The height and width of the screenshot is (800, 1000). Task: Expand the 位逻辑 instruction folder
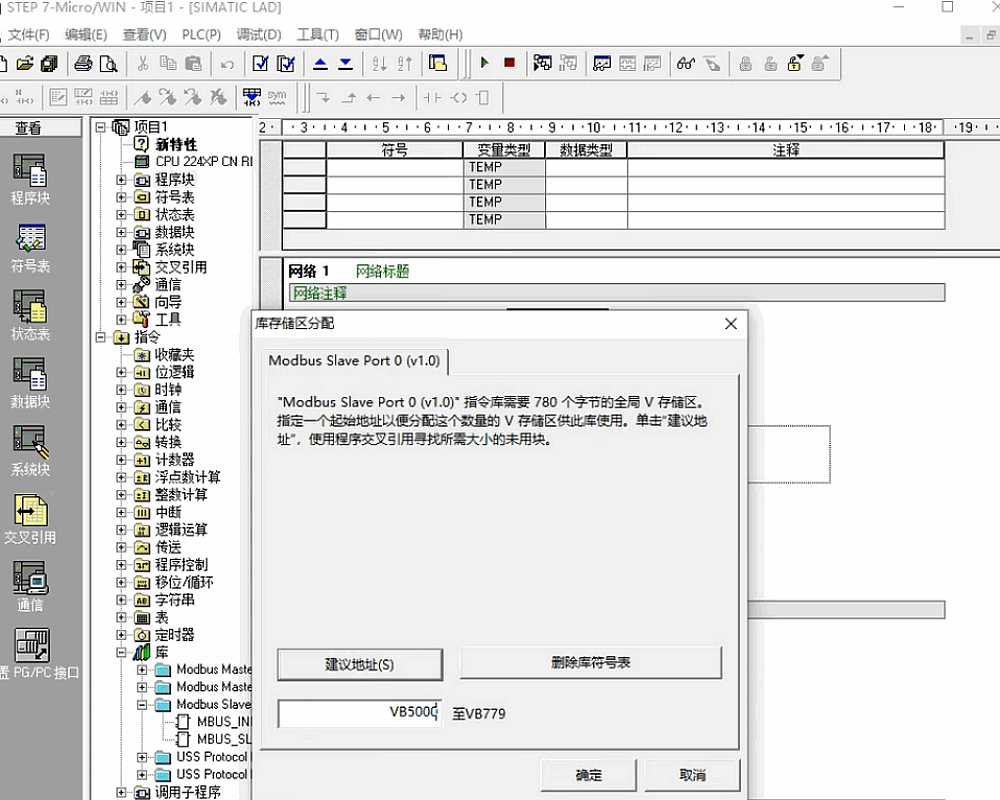point(122,372)
